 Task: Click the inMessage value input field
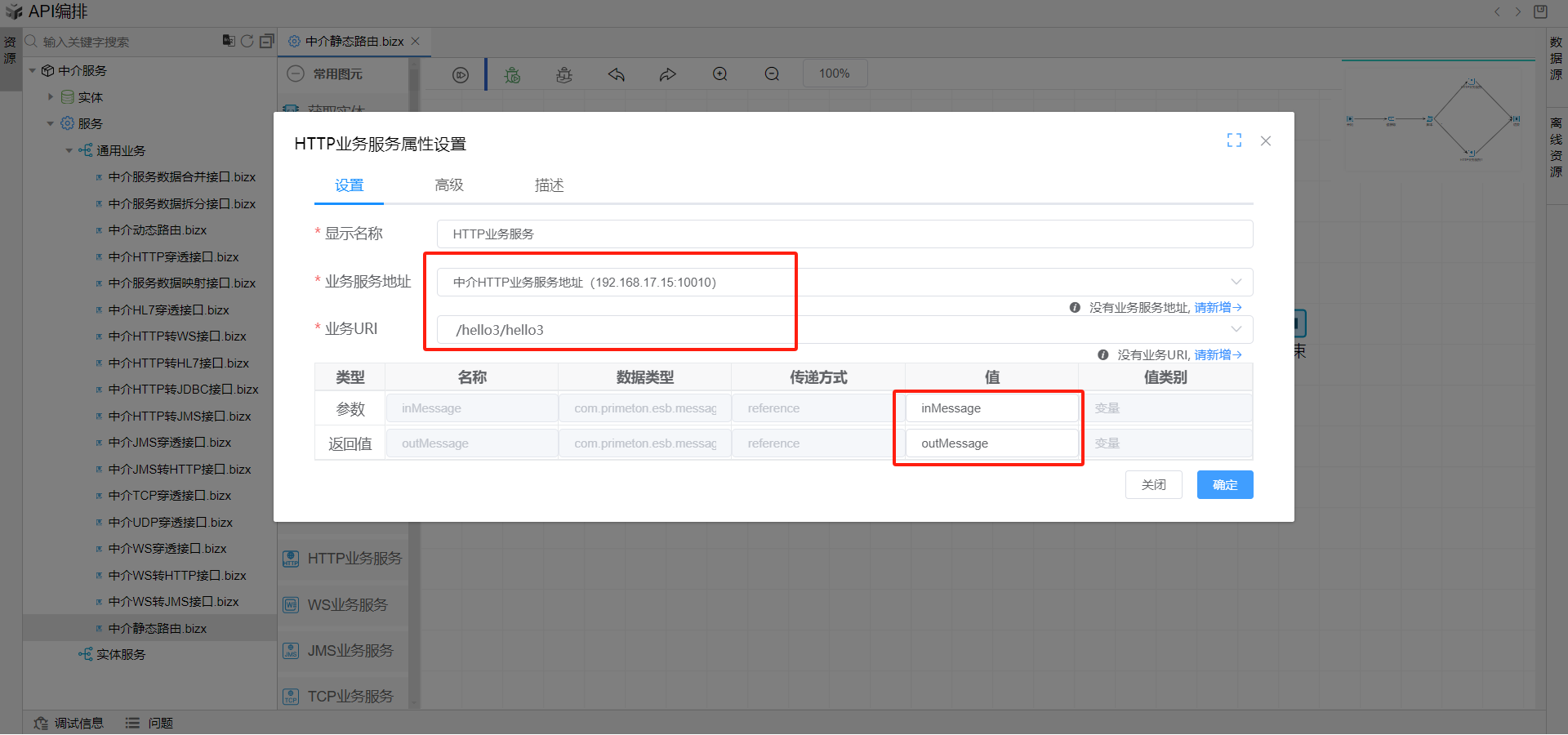coord(991,408)
